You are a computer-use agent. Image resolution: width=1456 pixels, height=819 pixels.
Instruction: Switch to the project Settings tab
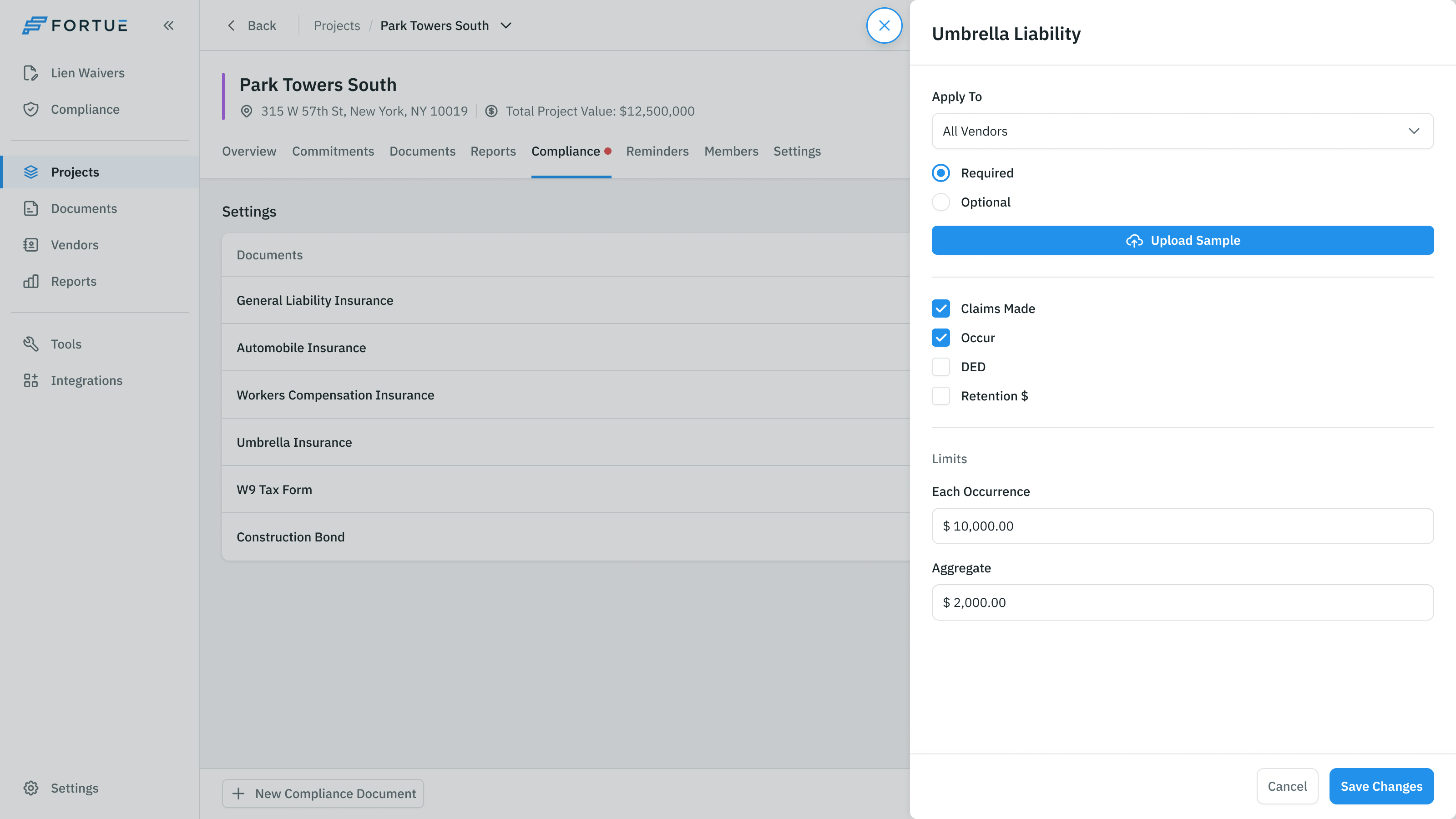pyautogui.click(x=797, y=152)
